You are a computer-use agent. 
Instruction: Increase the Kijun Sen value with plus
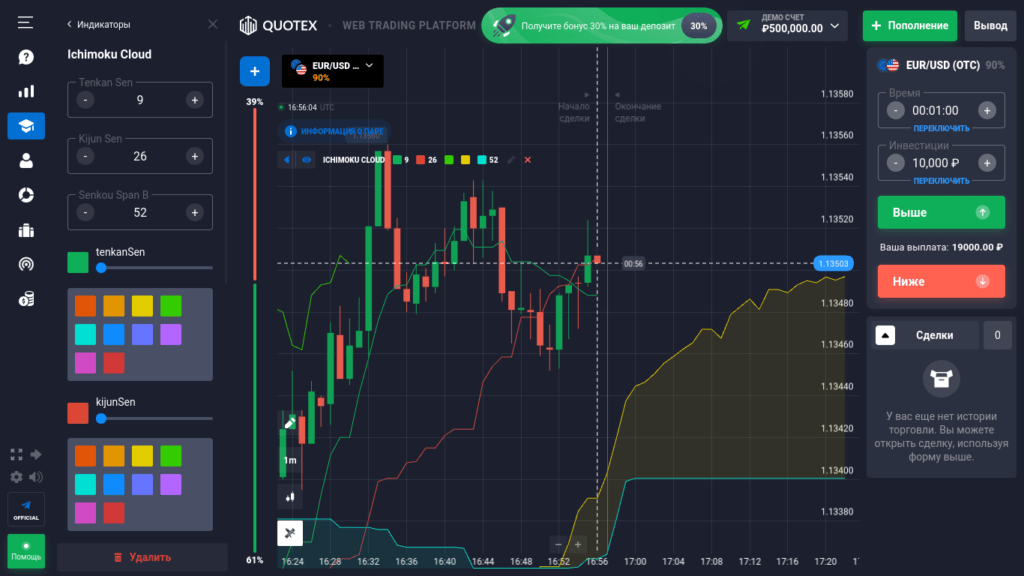click(x=194, y=156)
